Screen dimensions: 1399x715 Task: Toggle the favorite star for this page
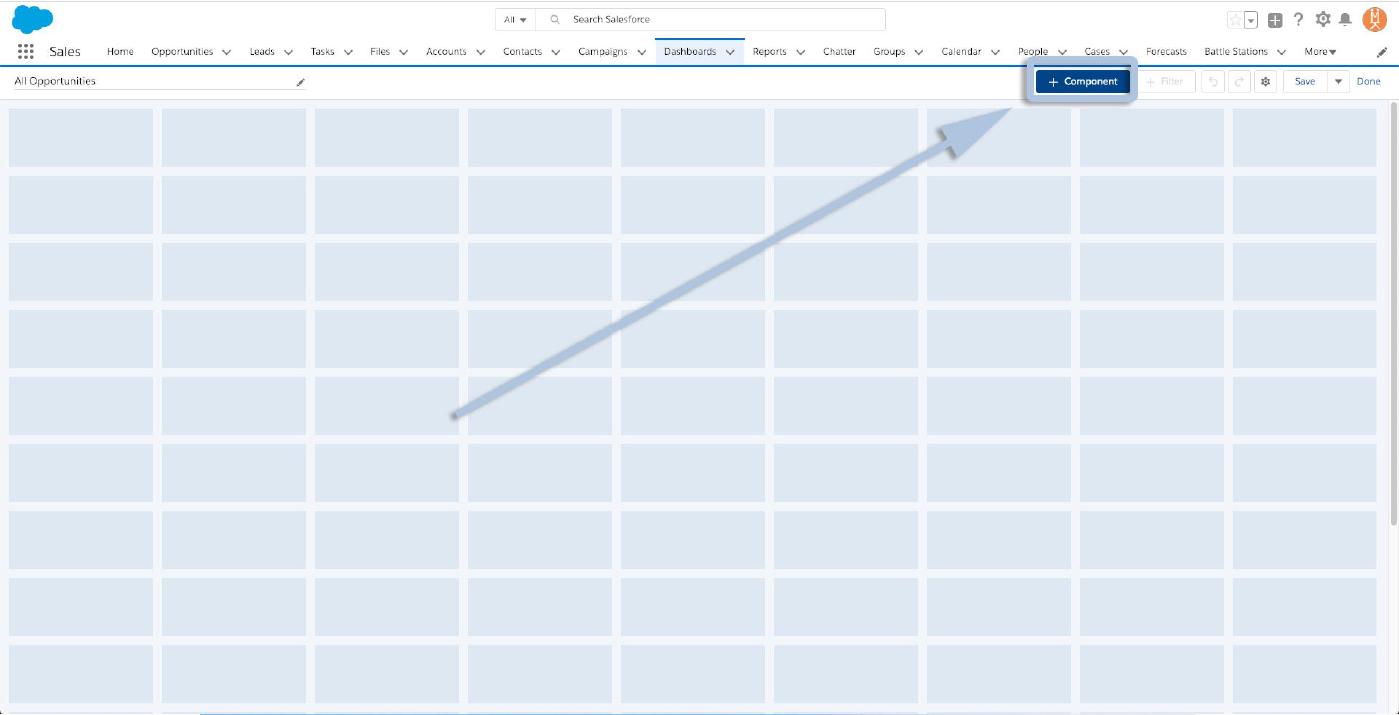coord(1235,20)
